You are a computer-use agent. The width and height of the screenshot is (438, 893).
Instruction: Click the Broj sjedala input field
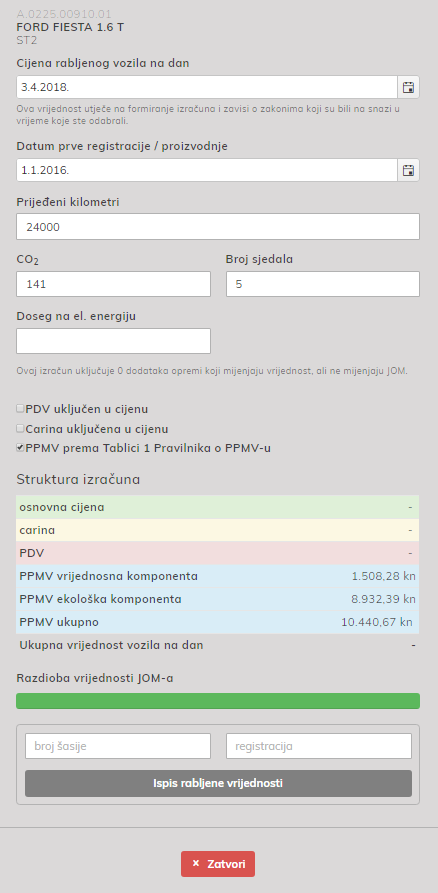click(x=323, y=284)
